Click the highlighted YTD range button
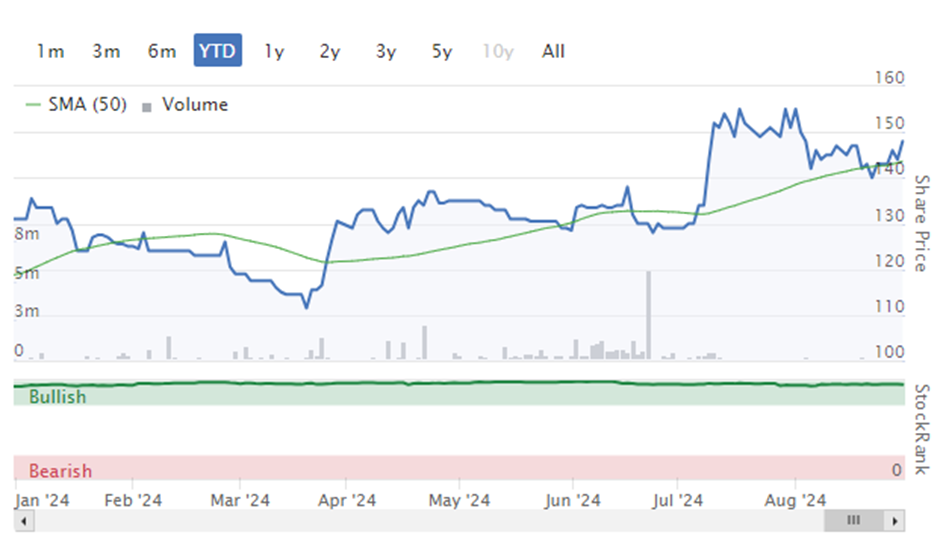The width and height of the screenshot is (940, 538). coord(218,50)
